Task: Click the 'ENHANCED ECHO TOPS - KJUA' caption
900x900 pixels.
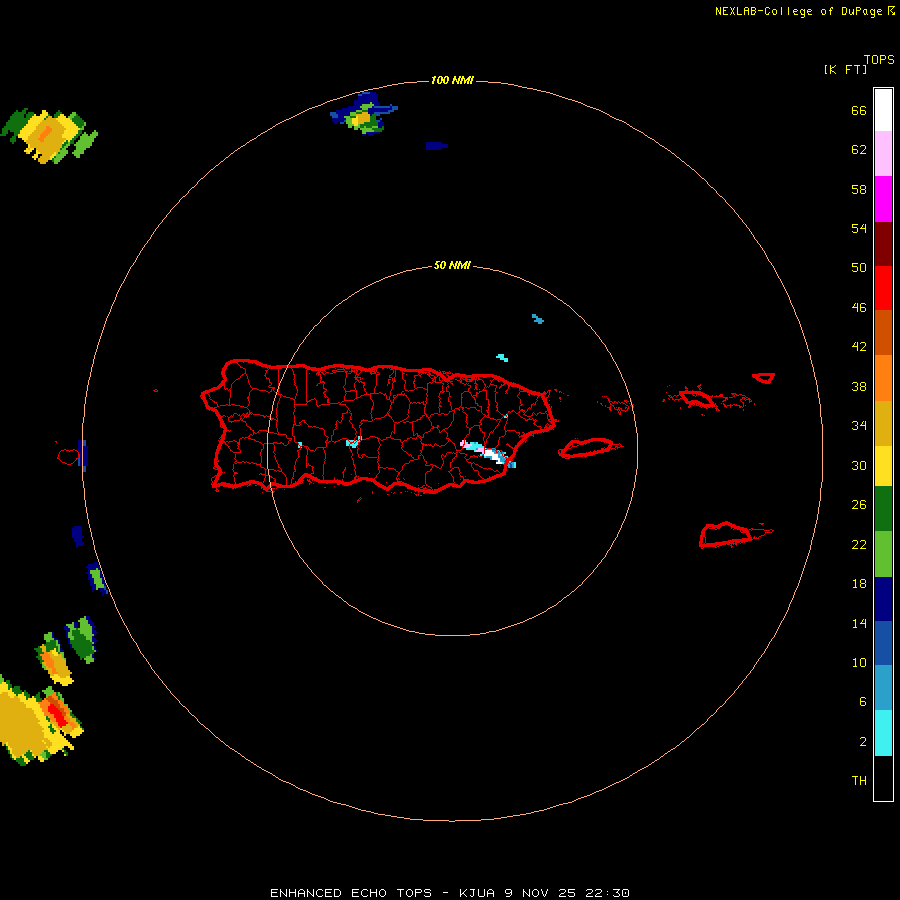Action: tap(382, 893)
